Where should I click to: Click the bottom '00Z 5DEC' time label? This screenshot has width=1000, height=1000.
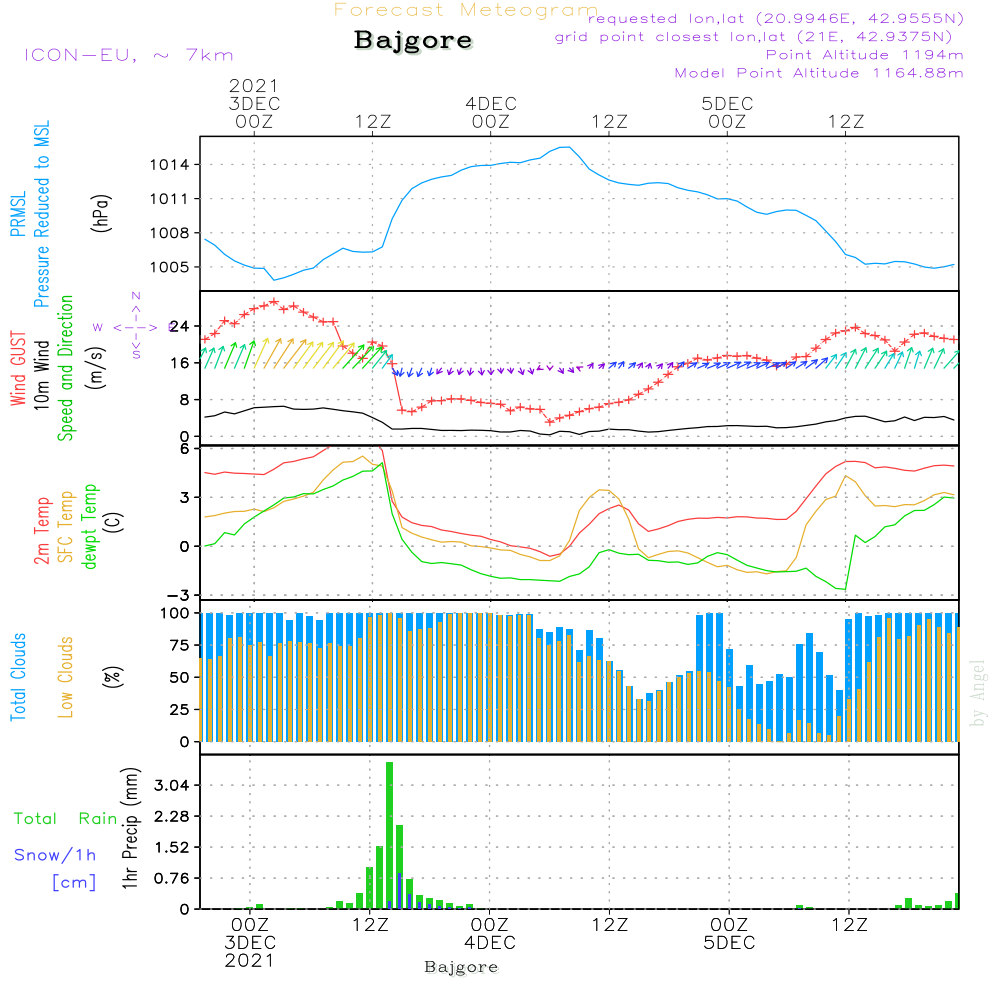tap(729, 934)
